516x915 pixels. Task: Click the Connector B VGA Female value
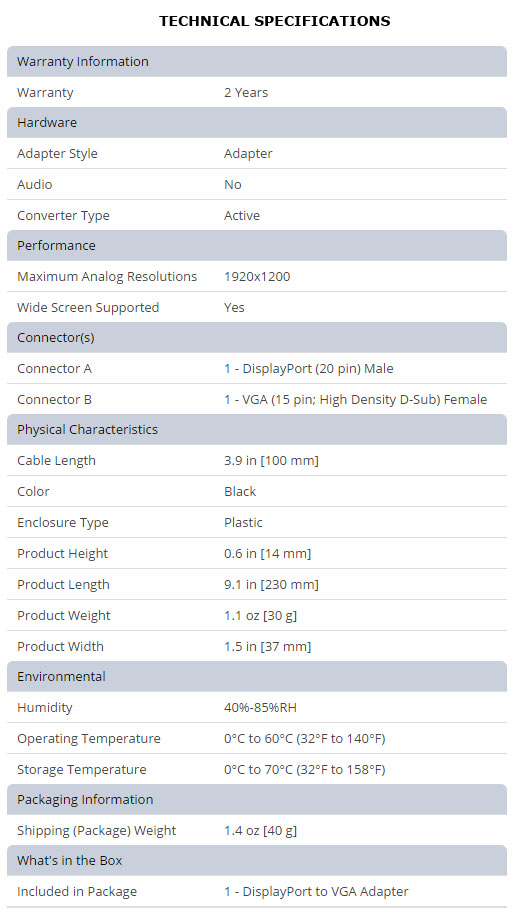click(x=355, y=400)
